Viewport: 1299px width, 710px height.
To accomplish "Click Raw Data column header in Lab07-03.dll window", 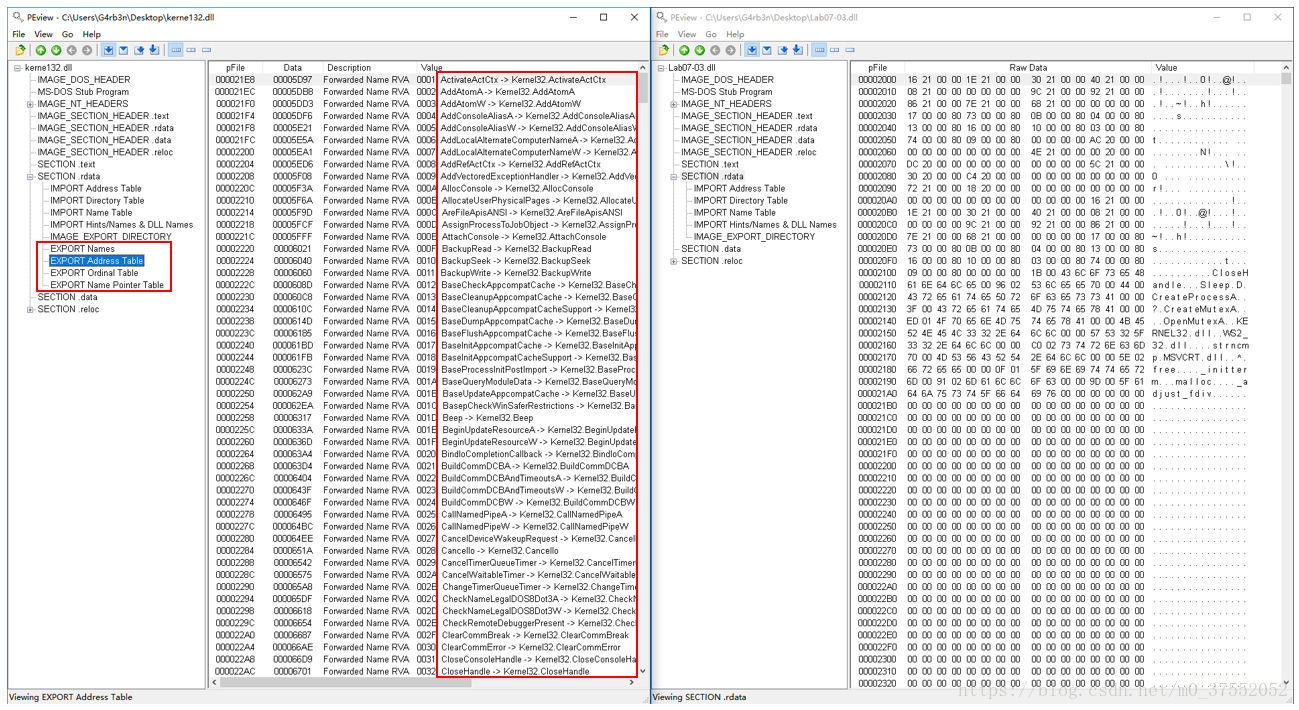I will (1027, 68).
